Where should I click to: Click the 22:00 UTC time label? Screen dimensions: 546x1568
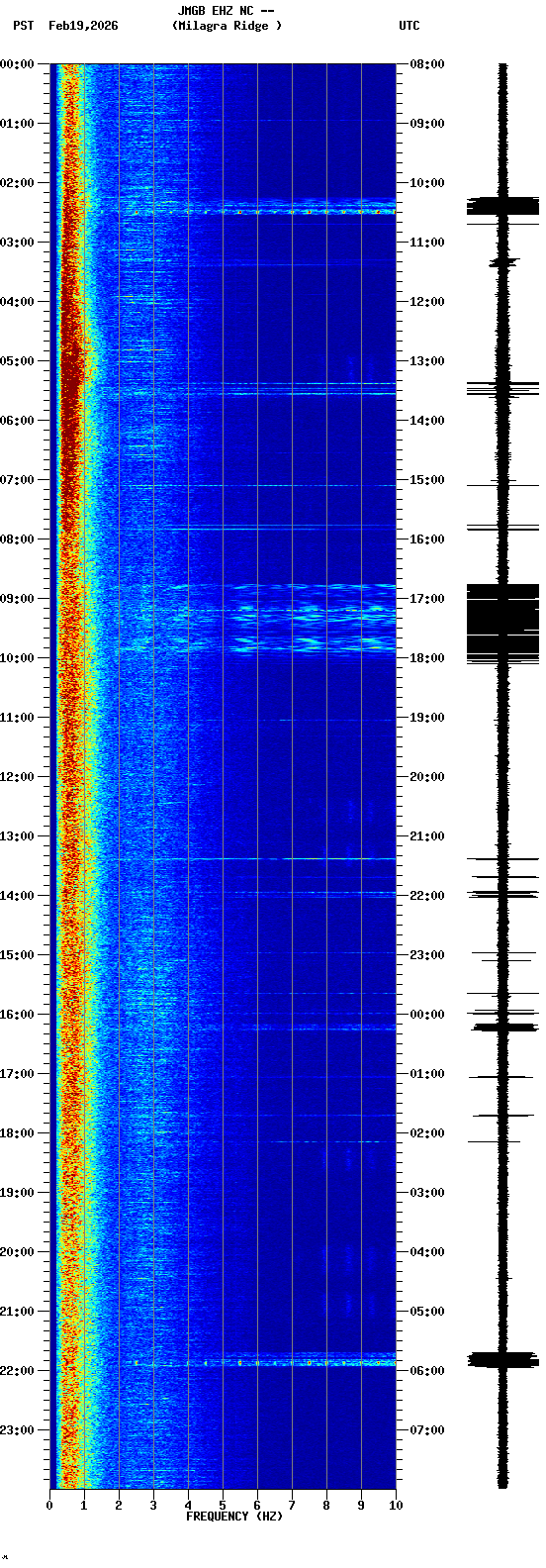[426, 896]
